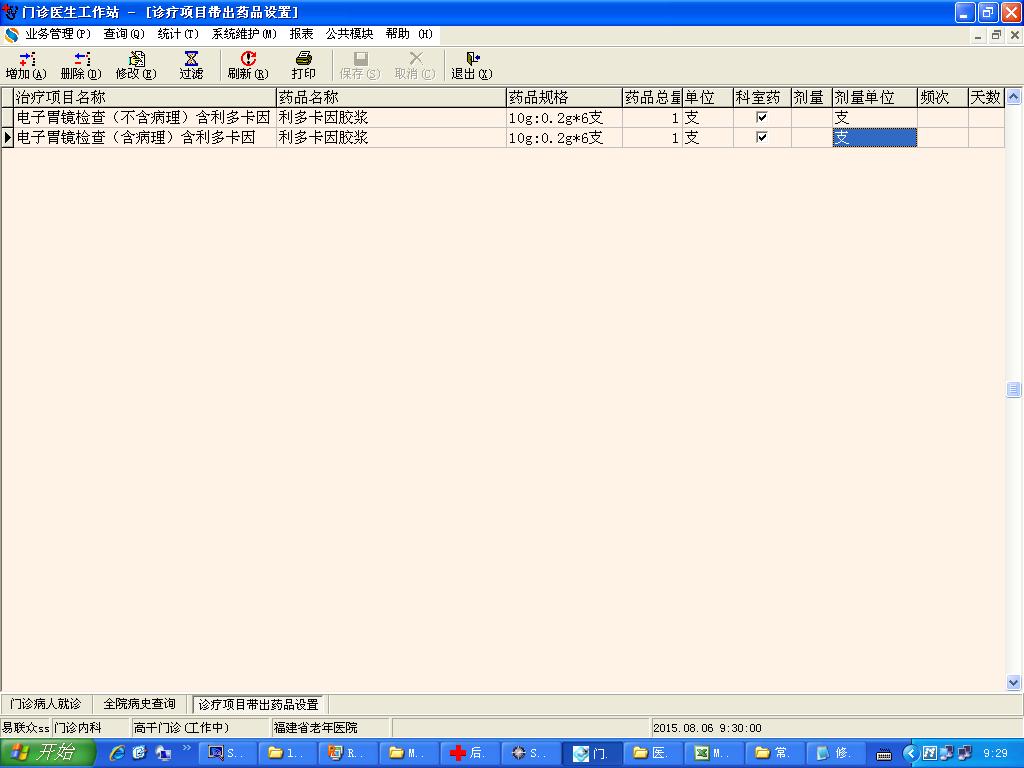The height and width of the screenshot is (768, 1024).
Task: Click the 剂量单位 column header
Action: [874, 97]
